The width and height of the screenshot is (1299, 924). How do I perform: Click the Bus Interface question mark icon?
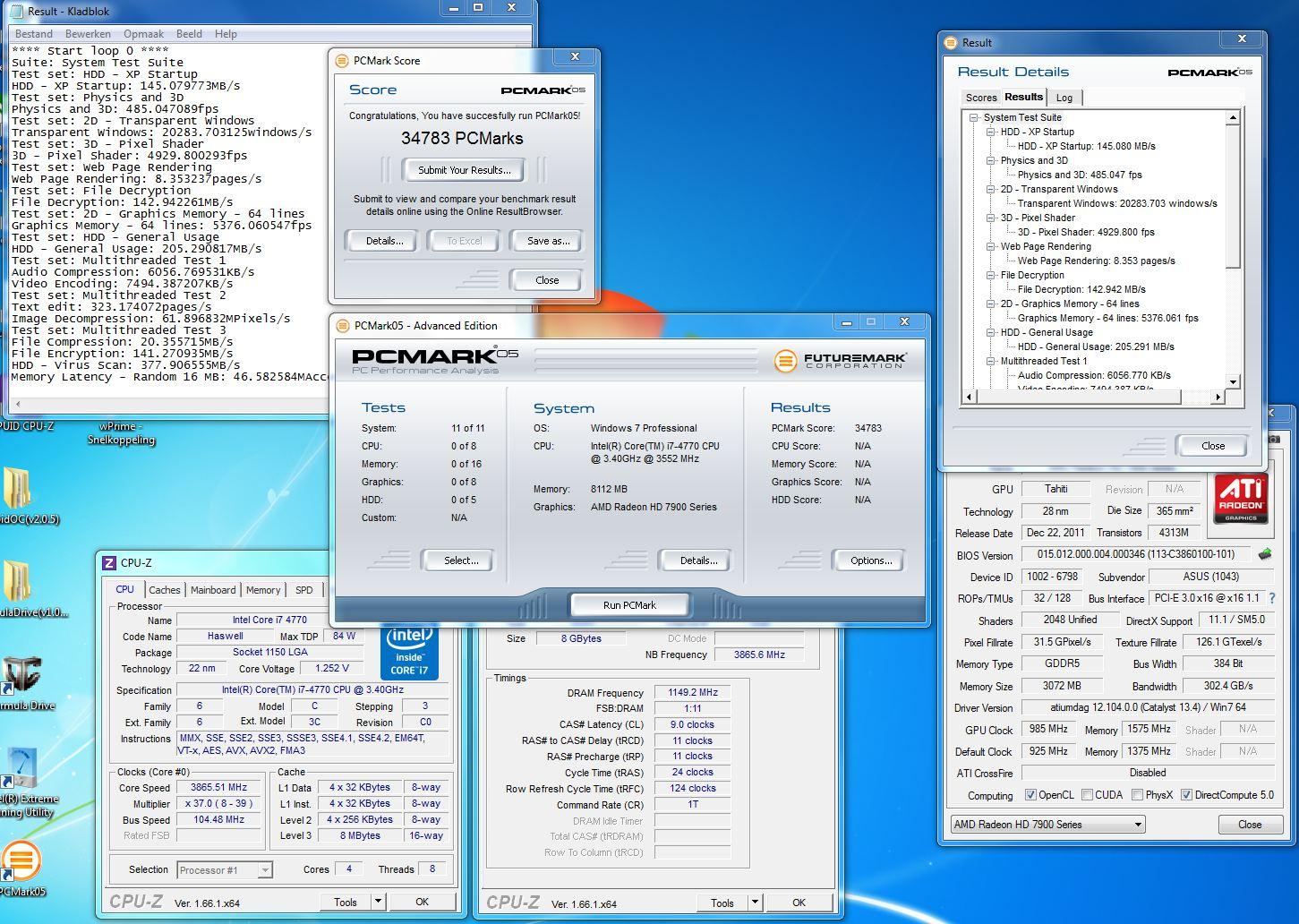click(x=1271, y=598)
